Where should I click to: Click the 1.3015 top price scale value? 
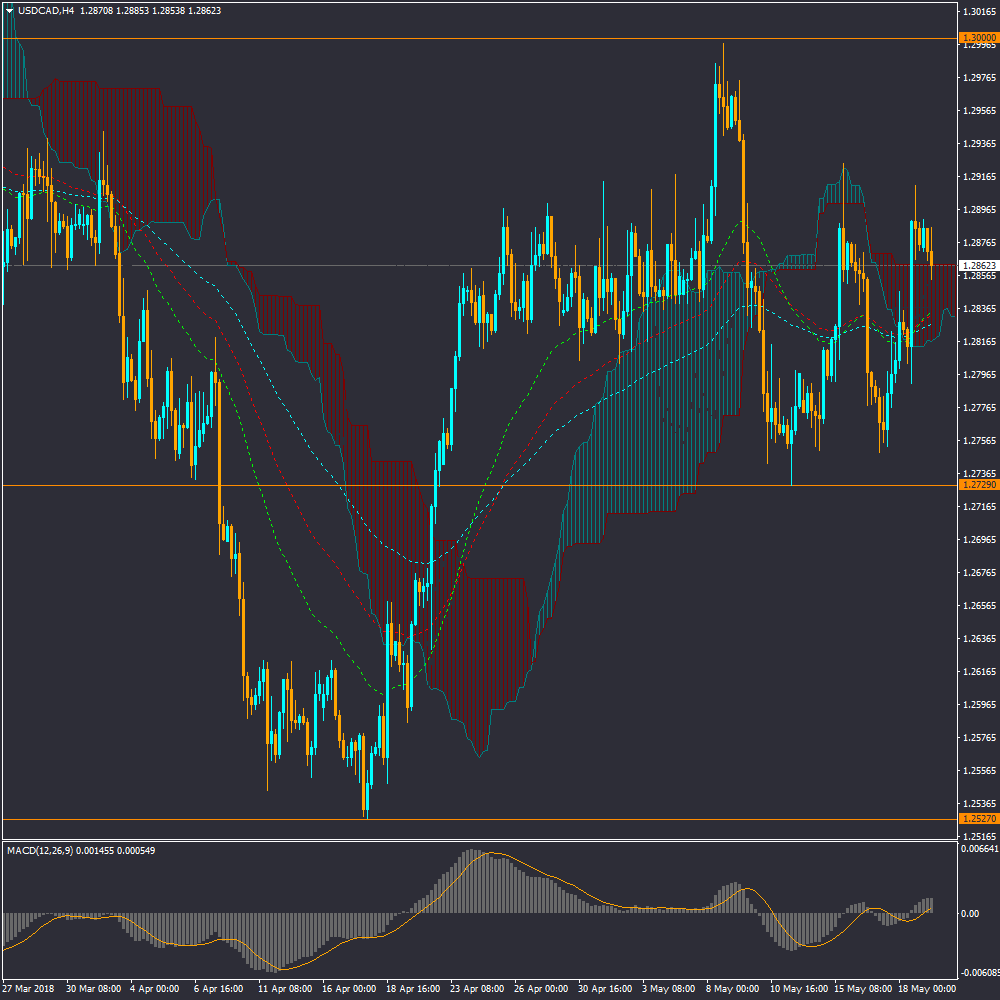pyautogui.click(x=977, y=12)
